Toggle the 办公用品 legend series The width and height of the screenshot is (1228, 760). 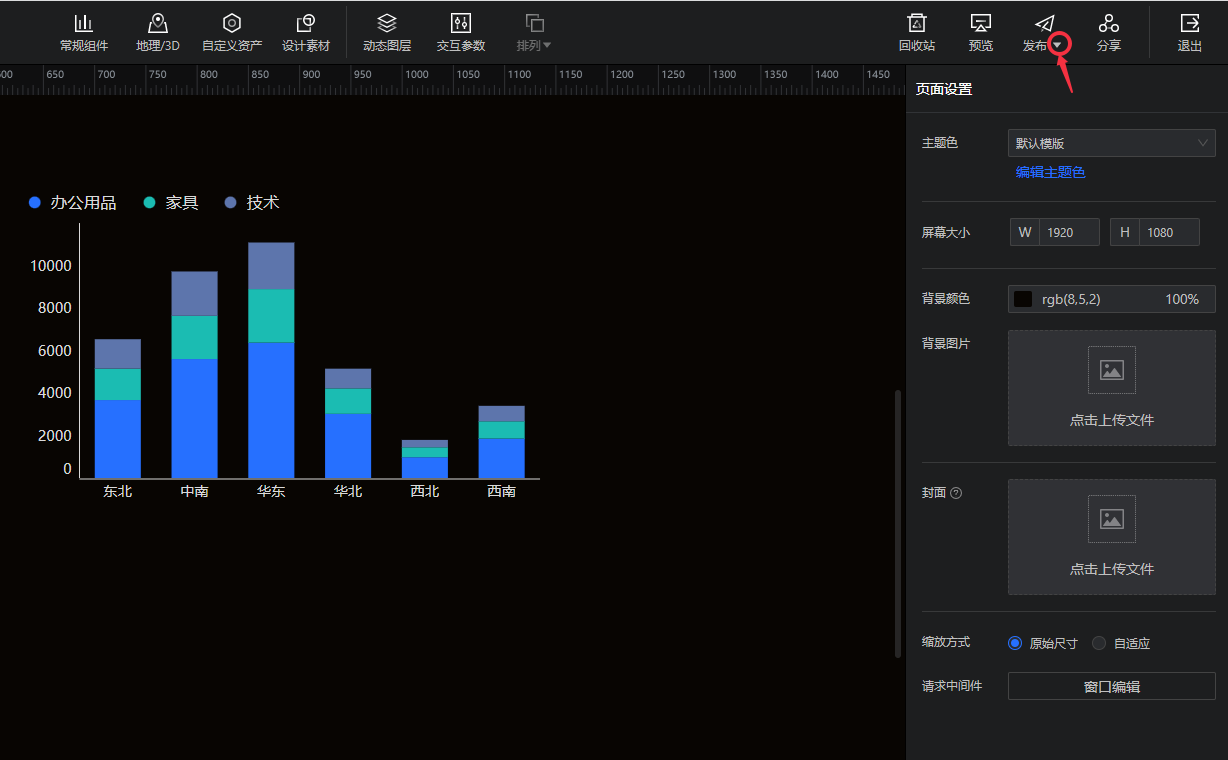pos(73,203)
